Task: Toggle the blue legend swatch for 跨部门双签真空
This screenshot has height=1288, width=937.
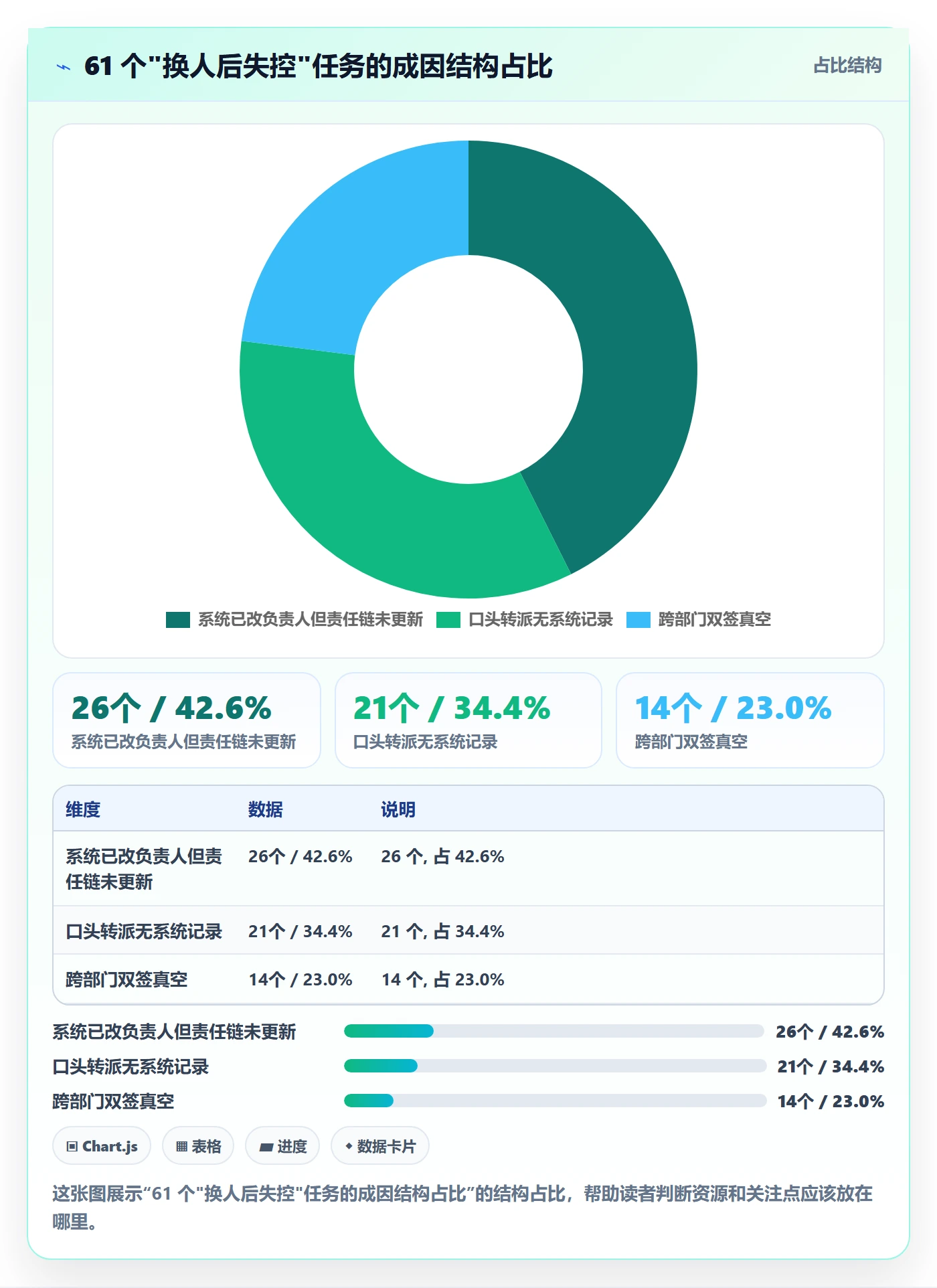Action: pos(638,620)
